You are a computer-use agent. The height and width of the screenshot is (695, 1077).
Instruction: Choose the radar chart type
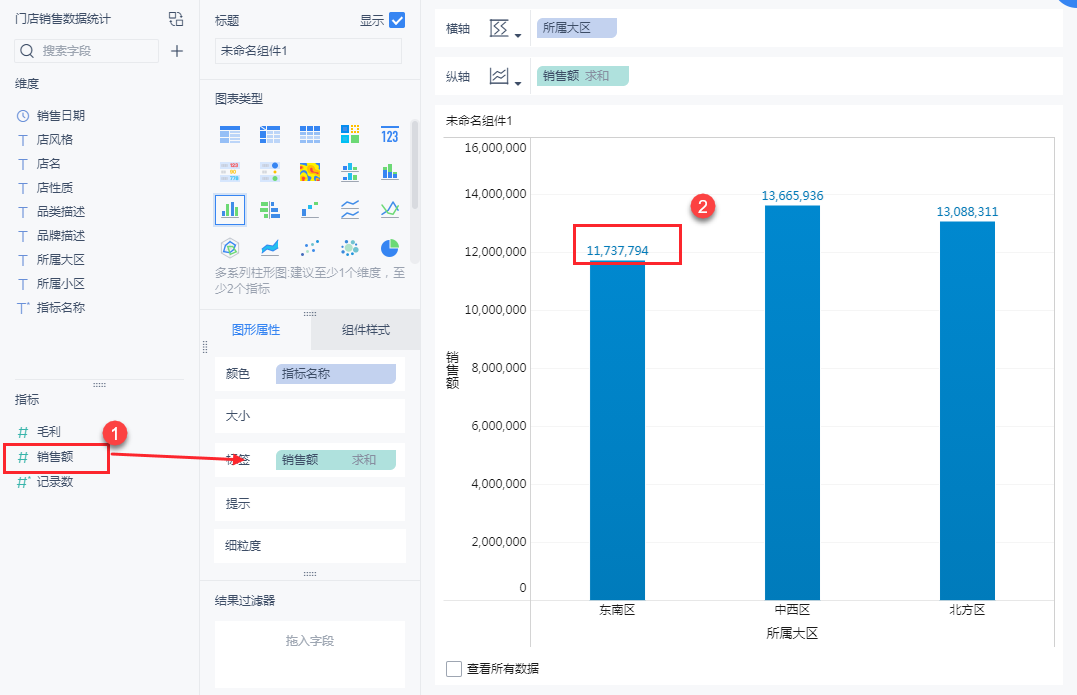click(229, 247)
